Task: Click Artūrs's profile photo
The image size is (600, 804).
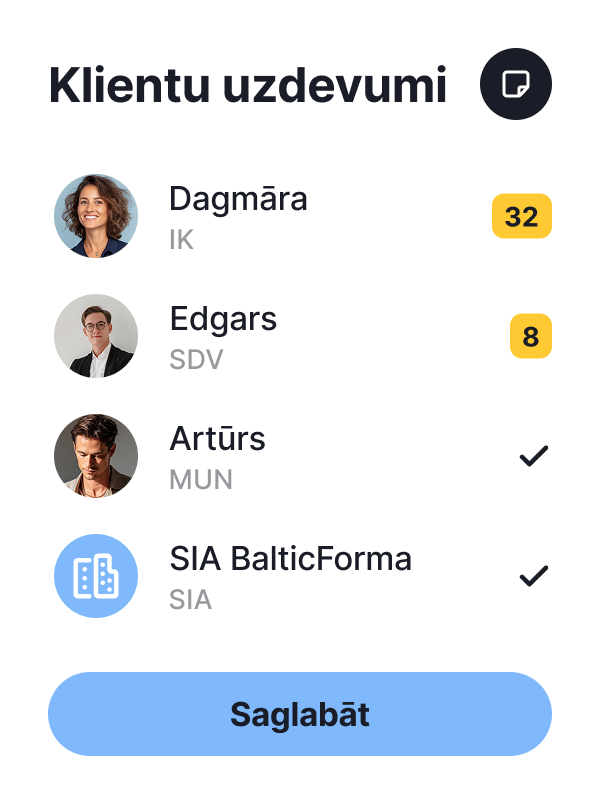Action: coord(96,456)
